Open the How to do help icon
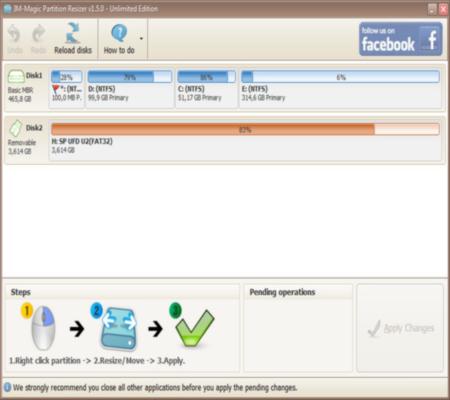Image resolution: width=450 pixels, height=400 pixels. 119,33
